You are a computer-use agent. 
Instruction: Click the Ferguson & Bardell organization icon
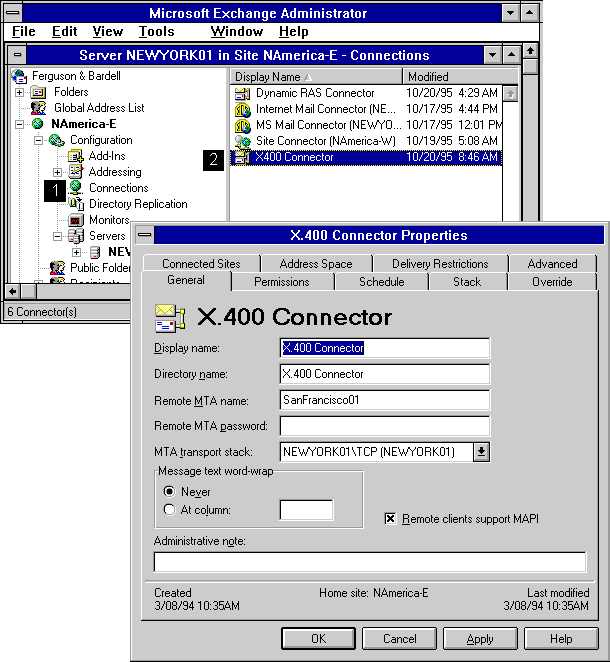(x=19, y=76)
